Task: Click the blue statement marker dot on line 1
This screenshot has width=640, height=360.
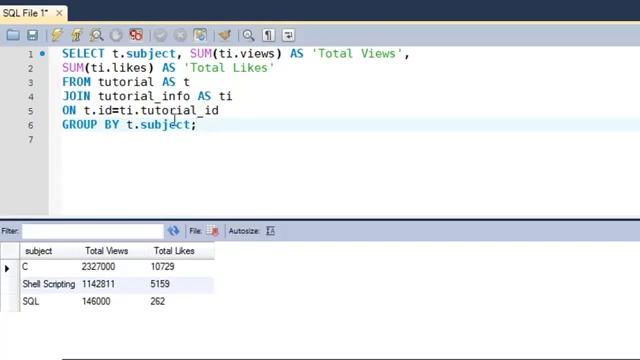Action: [42, 53]
